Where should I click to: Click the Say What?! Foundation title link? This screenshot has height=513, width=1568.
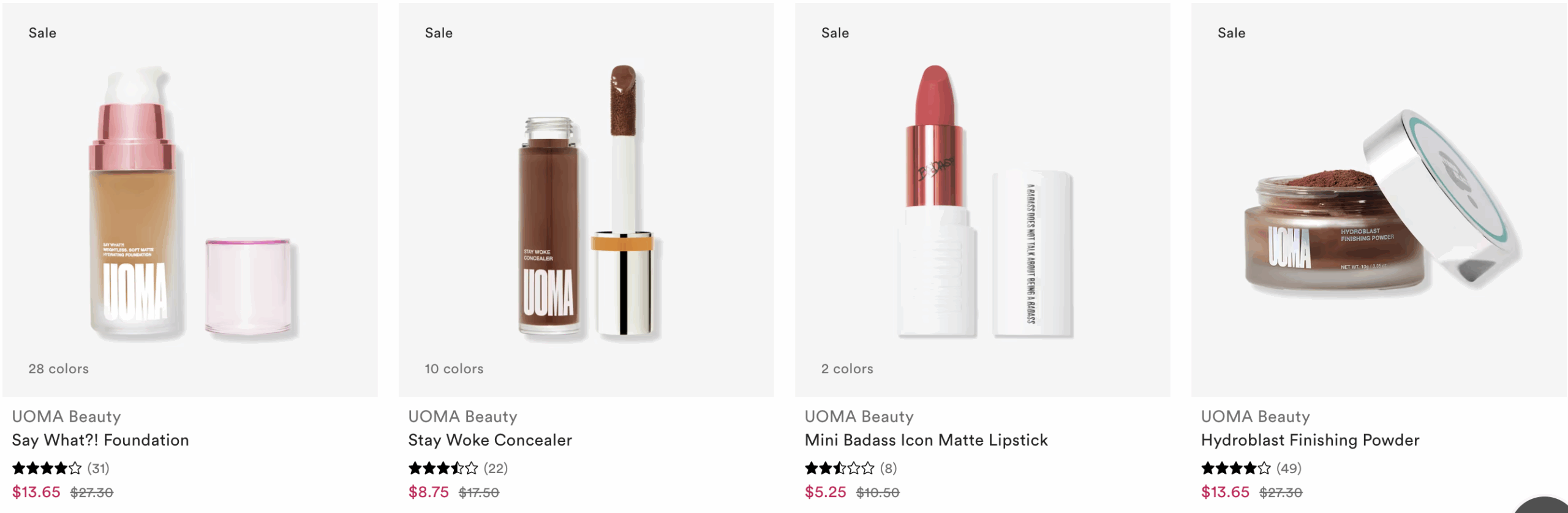tap(100, 440)
